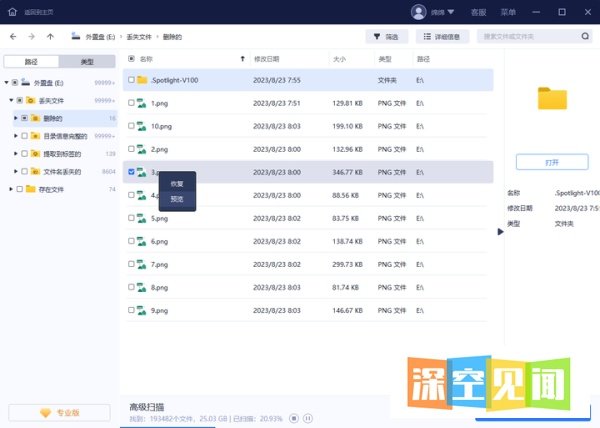Click the 8.png image file icon

tap(142, 287)
